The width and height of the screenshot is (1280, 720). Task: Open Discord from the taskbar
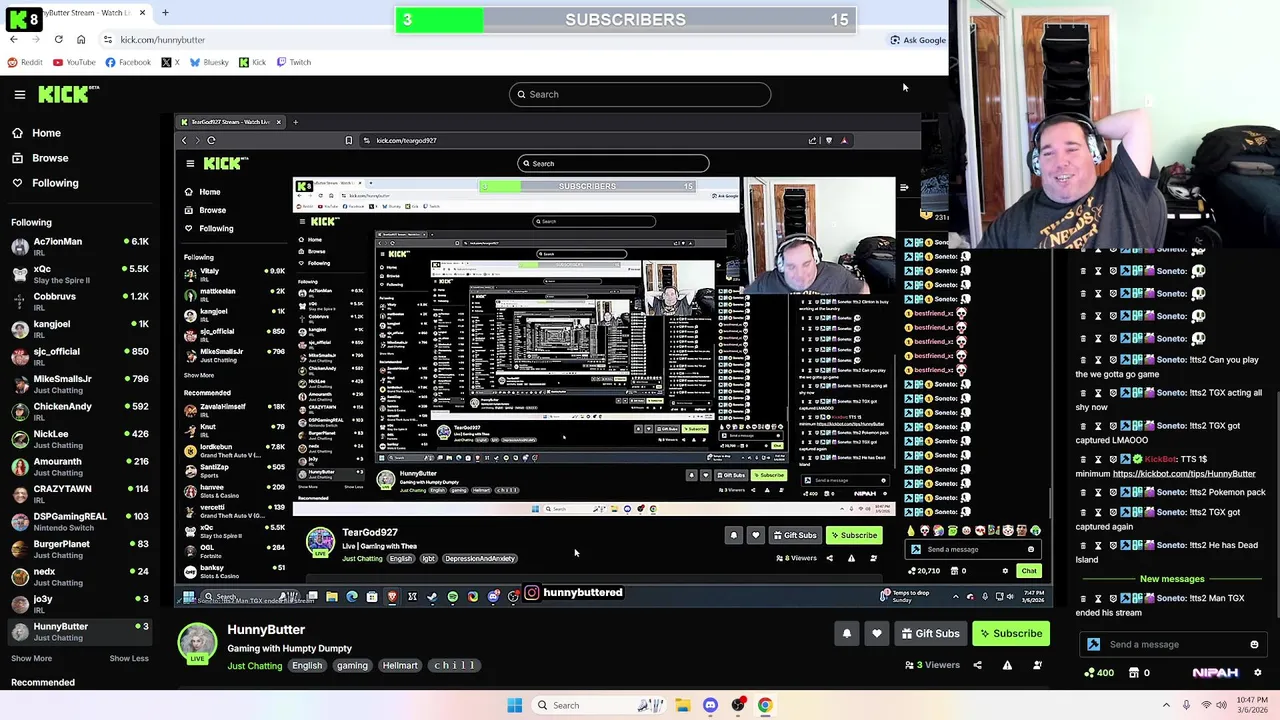[710, 705]
